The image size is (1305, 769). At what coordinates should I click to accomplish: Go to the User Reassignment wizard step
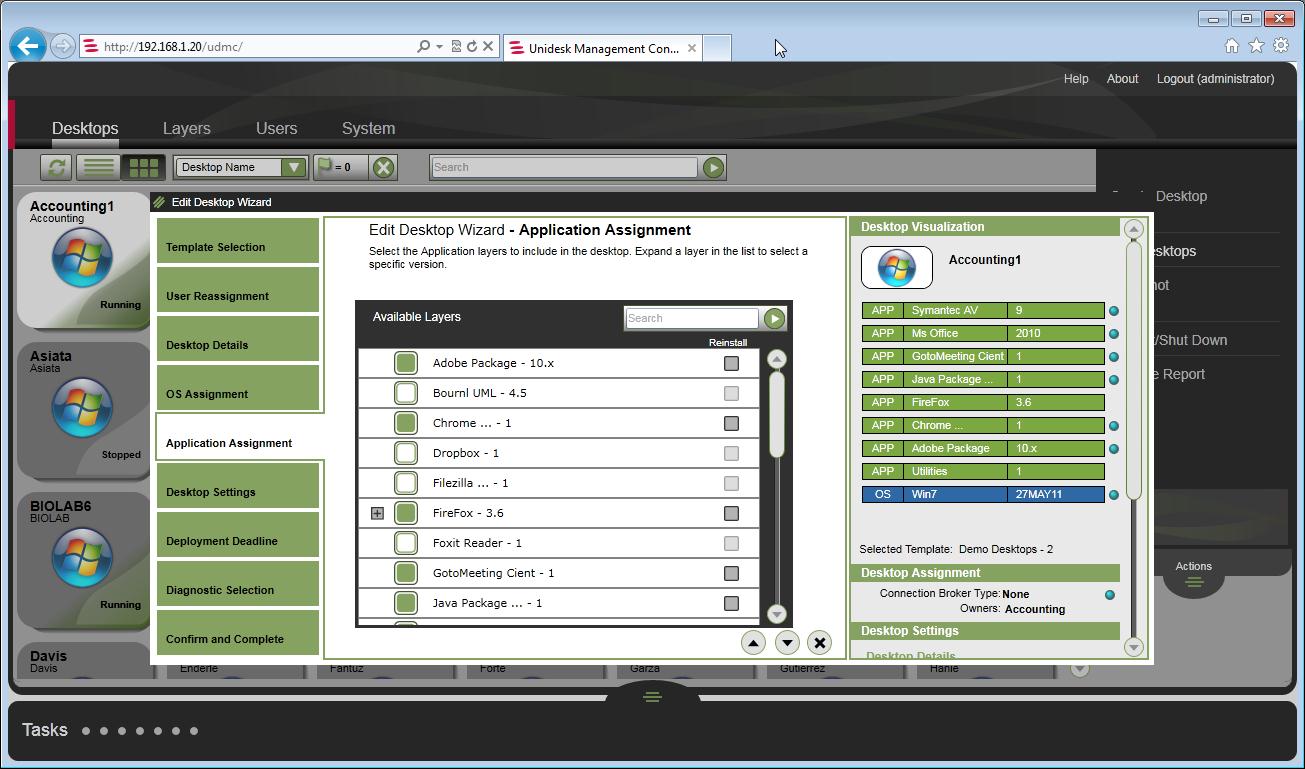pyautogui.click(x=238, y=290)
